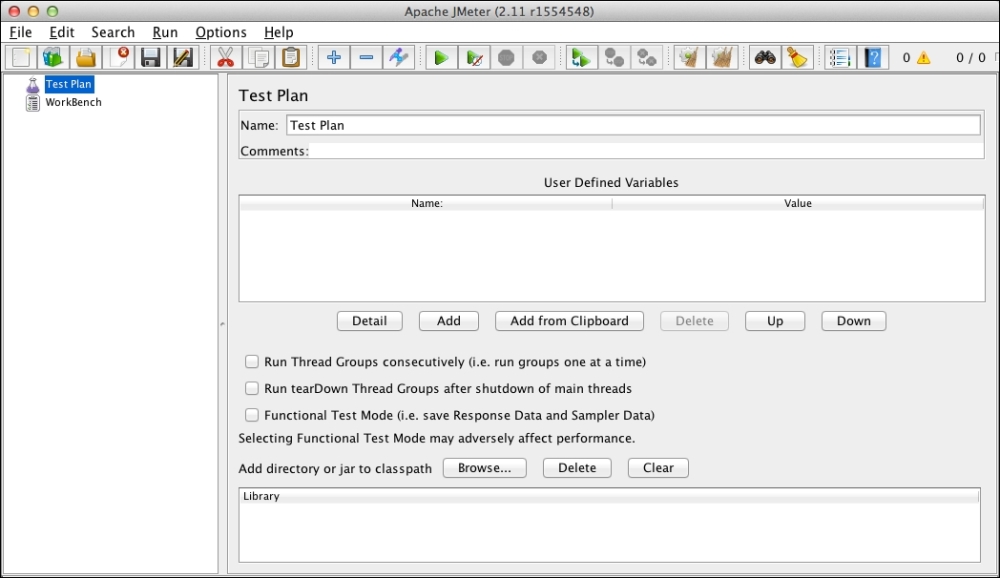Click the Down button
The width and height of the screenshot is (1000, 578).
point(854,321)
